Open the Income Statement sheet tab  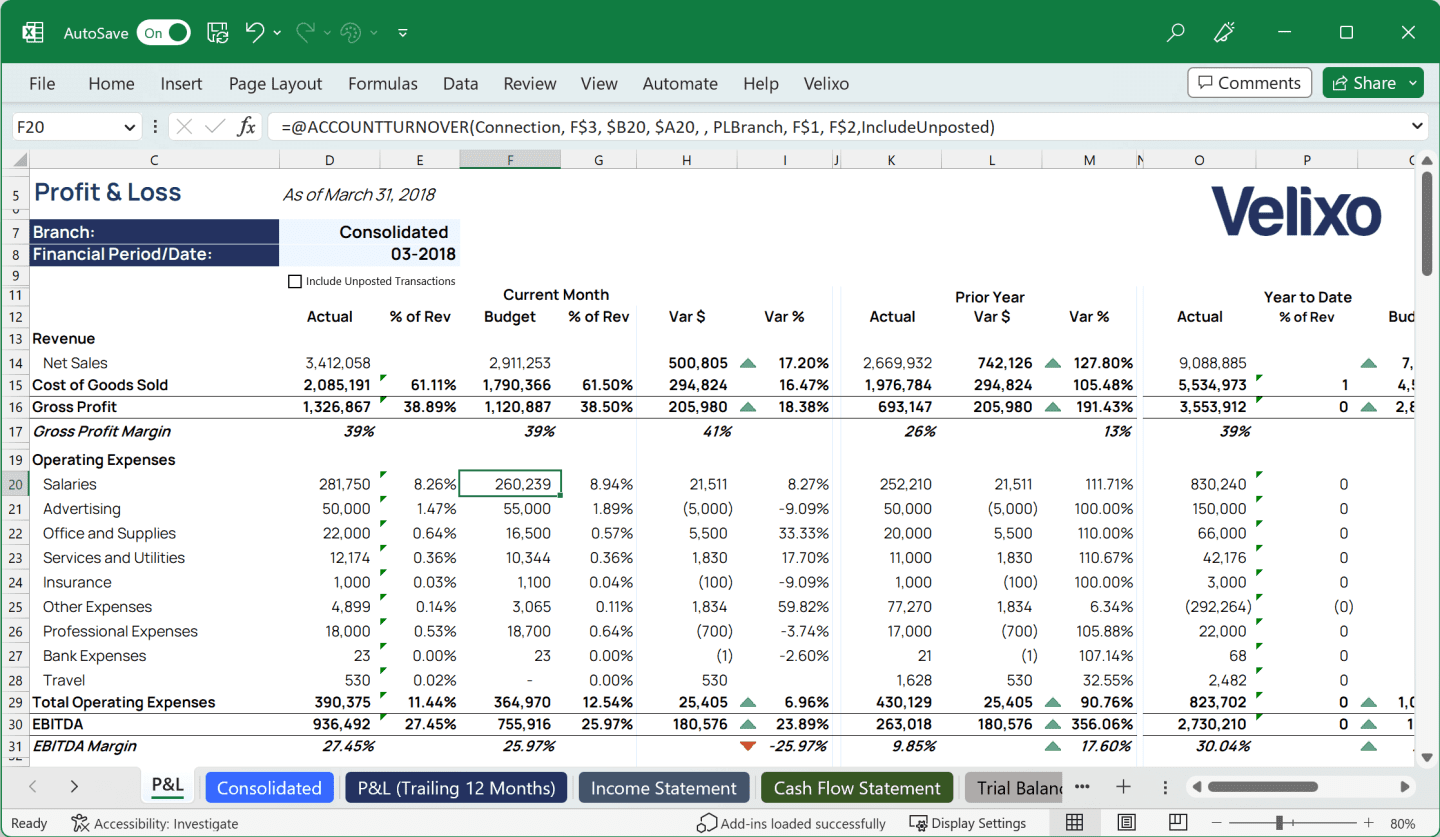[663, 787]
